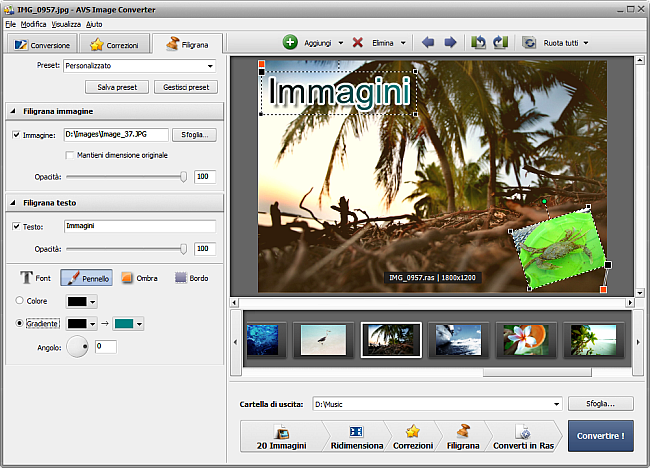Viewport: 650px width, 468px height.
Task: Click preview vertical scrollbar up arrow
Action: (x=640, y=61)
